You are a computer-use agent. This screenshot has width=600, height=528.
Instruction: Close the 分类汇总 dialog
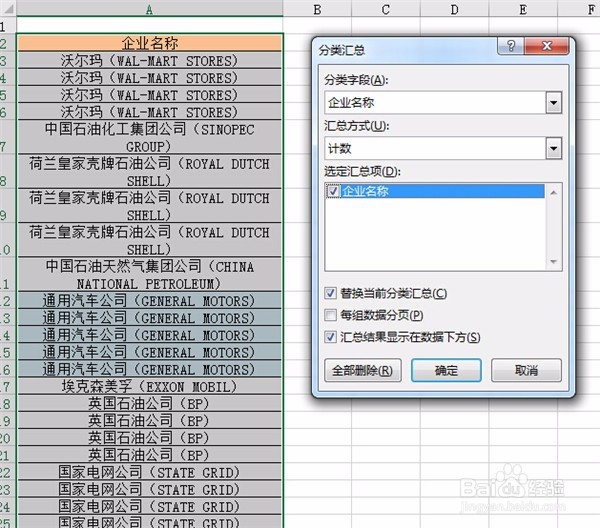pos(547,46)
